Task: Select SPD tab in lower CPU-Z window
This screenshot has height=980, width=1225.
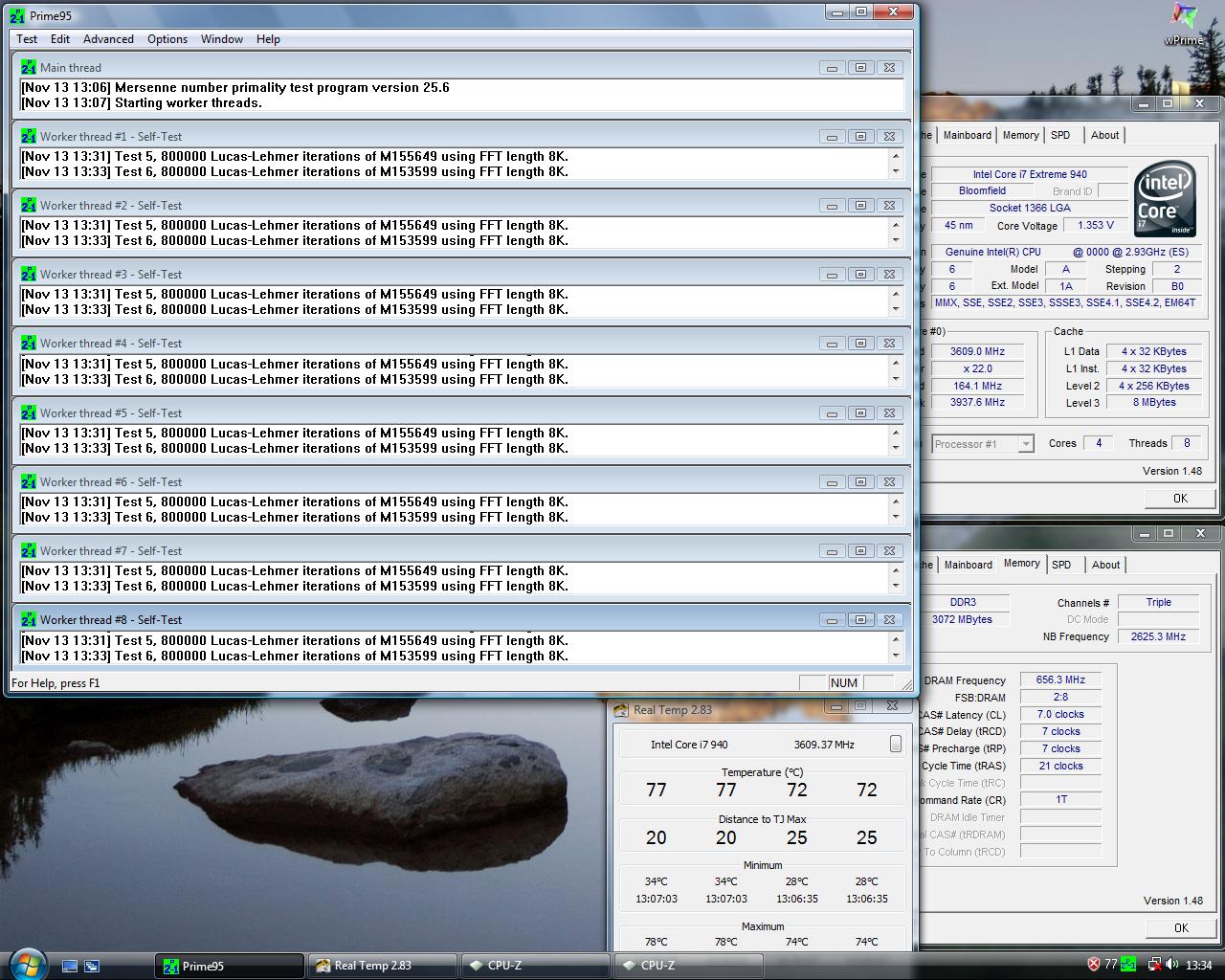Action: (x=1061, y=565)
